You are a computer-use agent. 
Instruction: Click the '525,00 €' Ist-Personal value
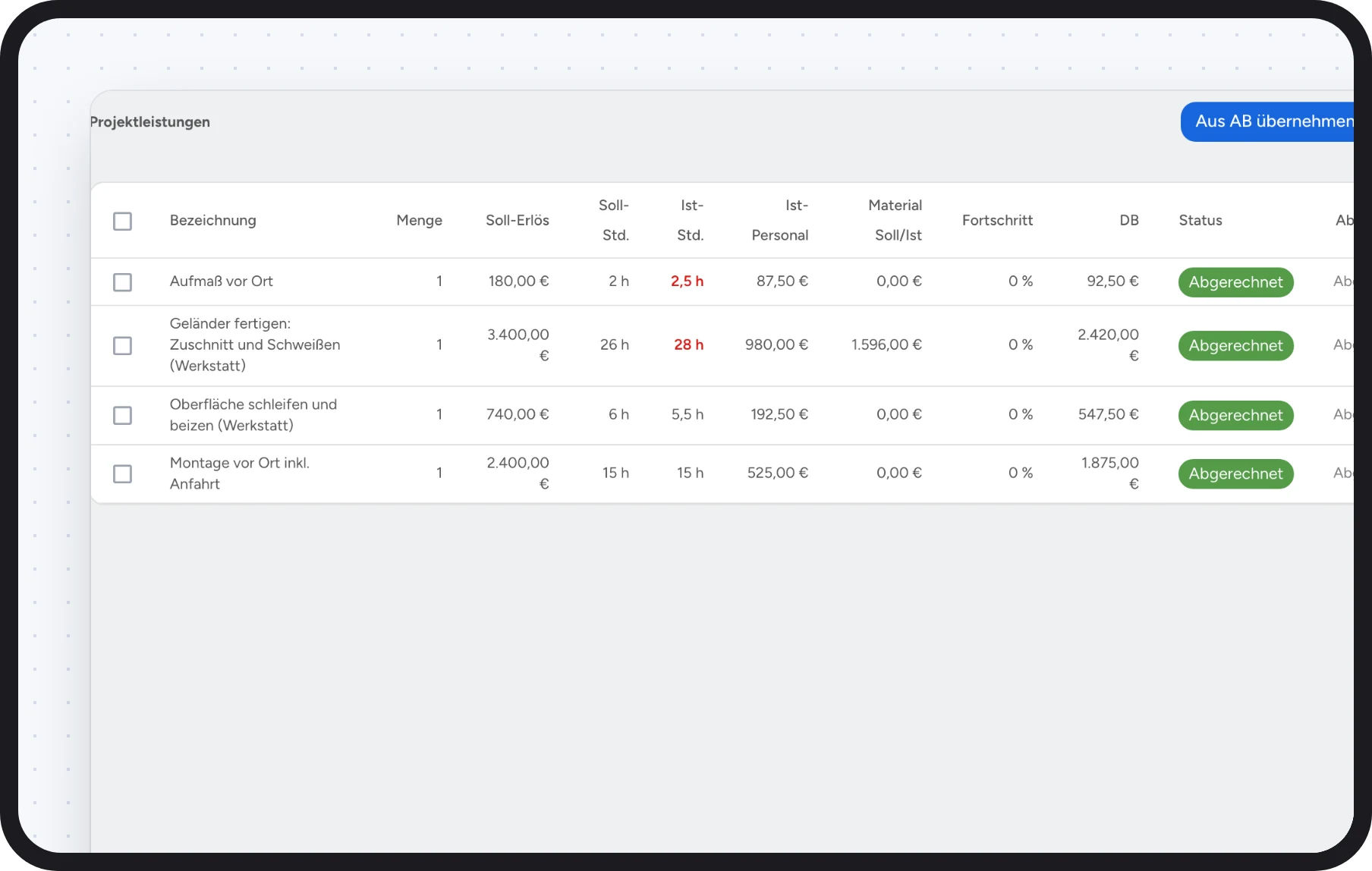(x=778, y=473)
